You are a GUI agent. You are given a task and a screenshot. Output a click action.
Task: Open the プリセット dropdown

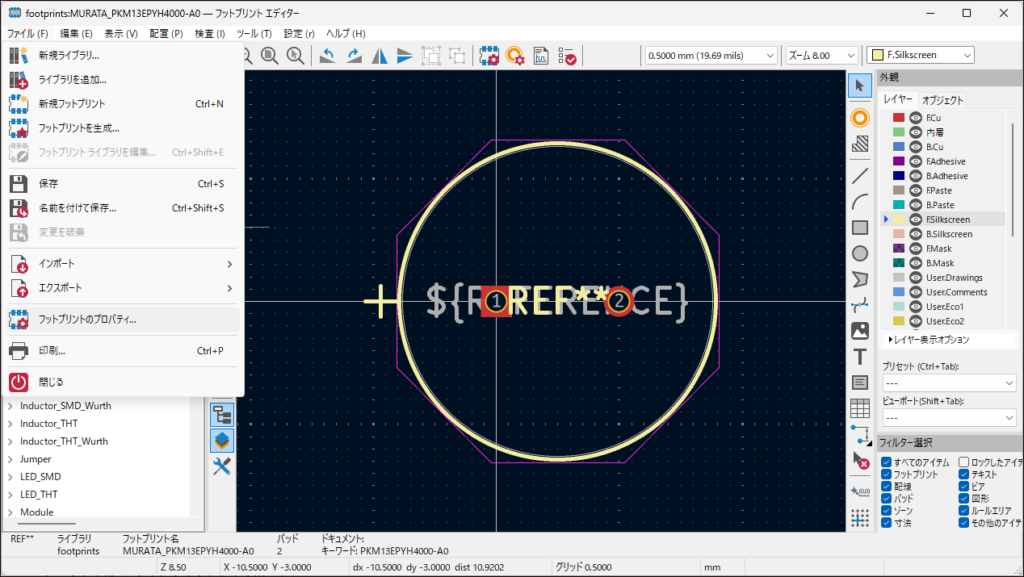pyautogui.click(x=948, y=383)
